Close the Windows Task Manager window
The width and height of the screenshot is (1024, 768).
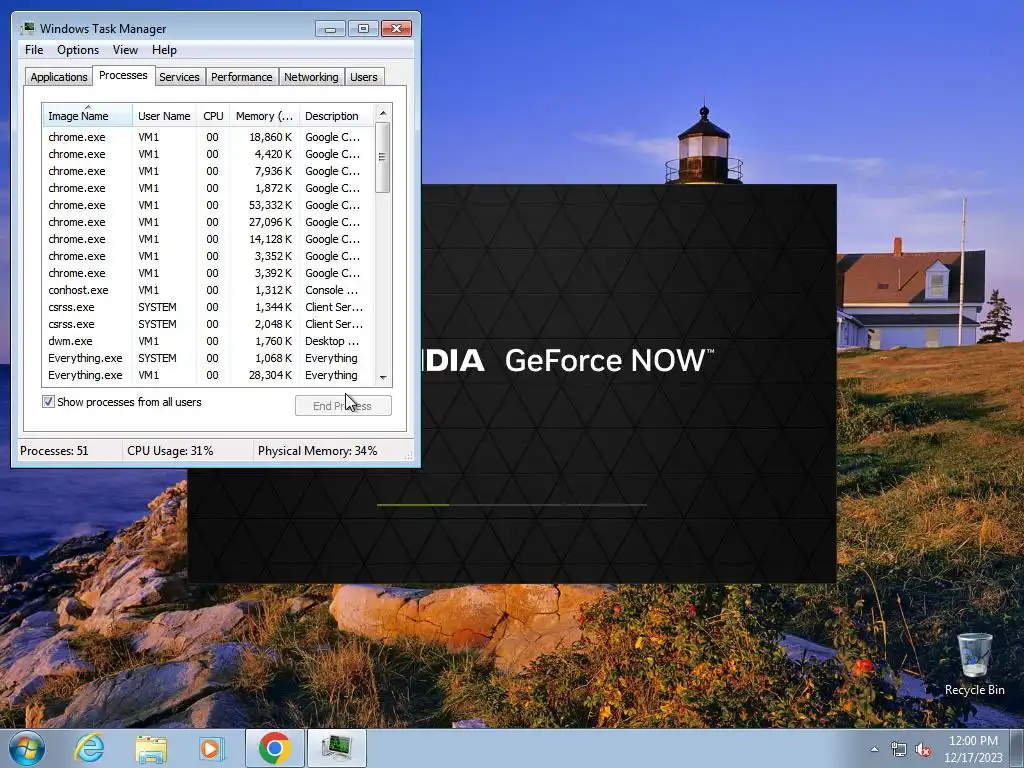coord(396,29)
